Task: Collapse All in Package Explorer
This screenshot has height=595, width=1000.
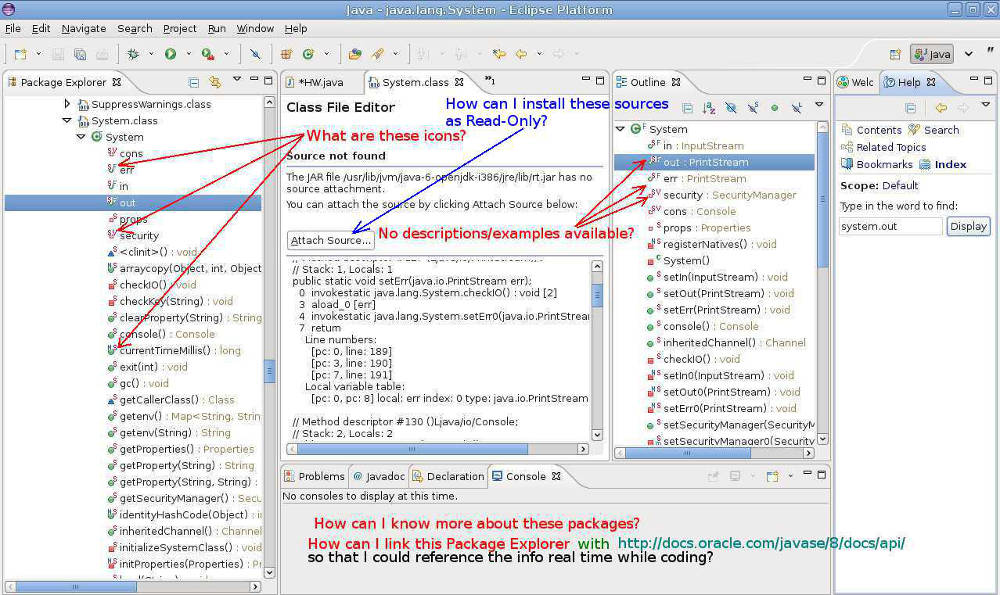Action: 194,82
